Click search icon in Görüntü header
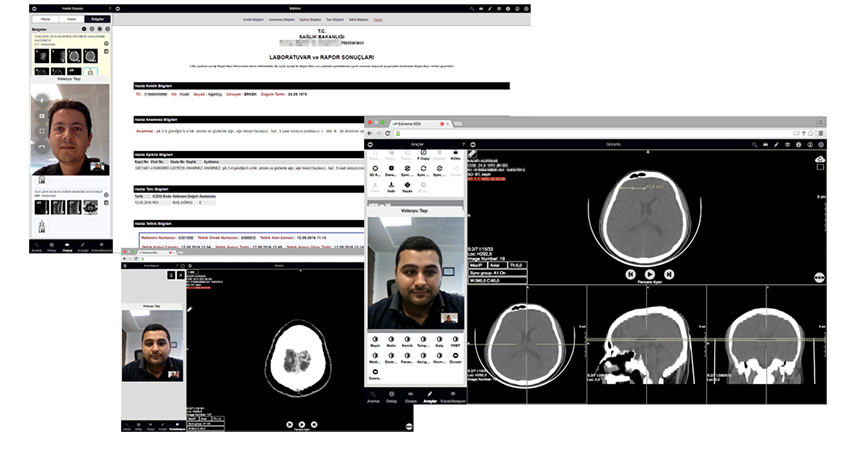The width and height of the screenshot is (842, 450). coord(755,144)
